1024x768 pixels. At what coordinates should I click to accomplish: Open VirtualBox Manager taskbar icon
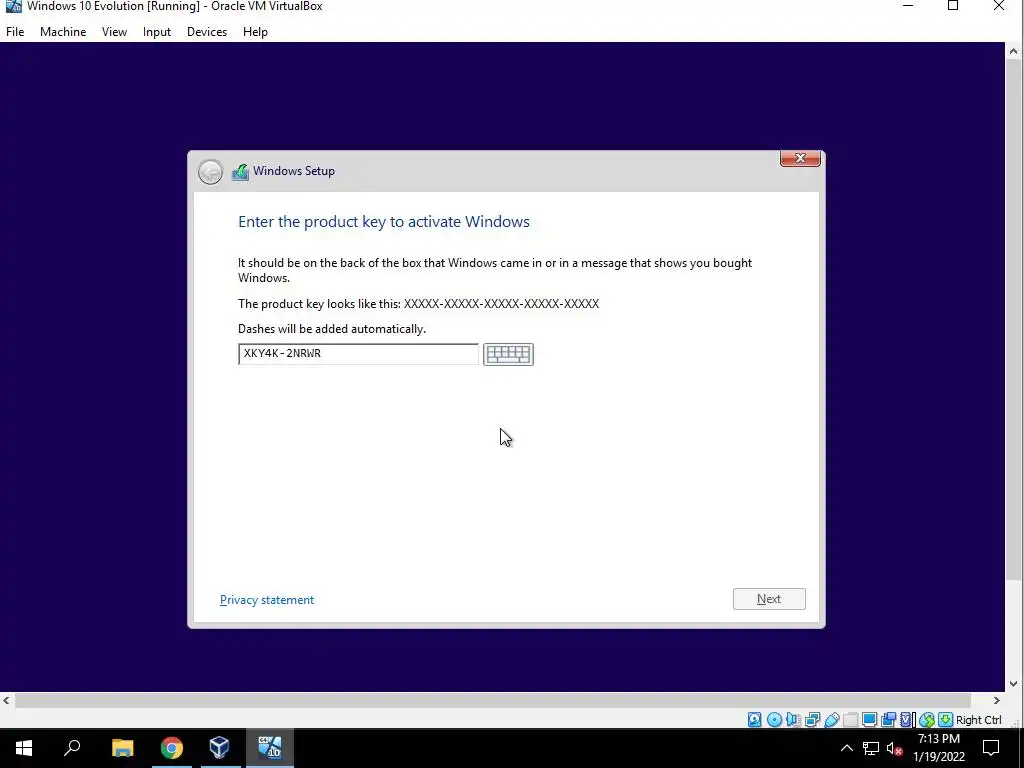[219, 748]
